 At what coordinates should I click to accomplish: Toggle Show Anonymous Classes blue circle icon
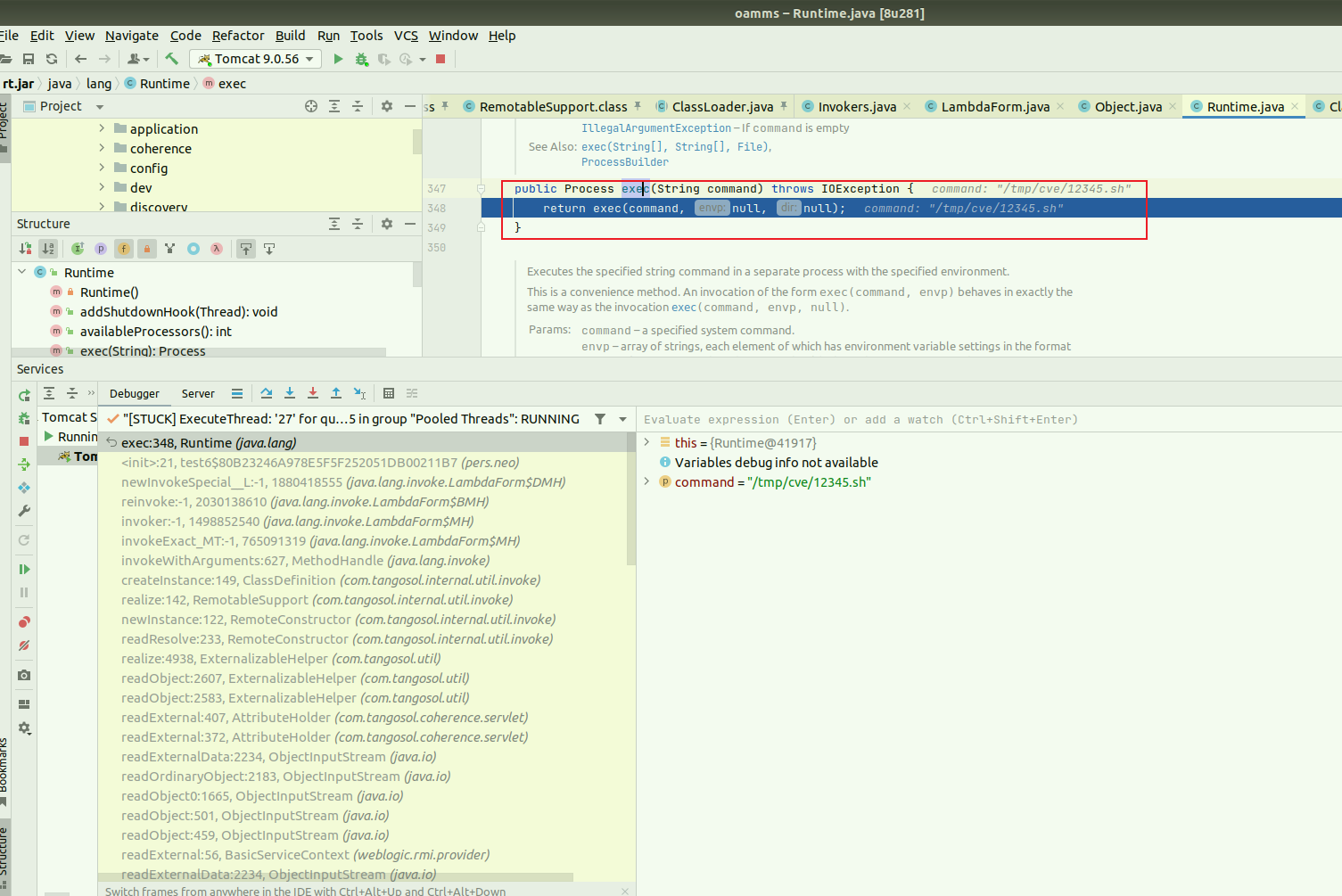click(193, 249)
